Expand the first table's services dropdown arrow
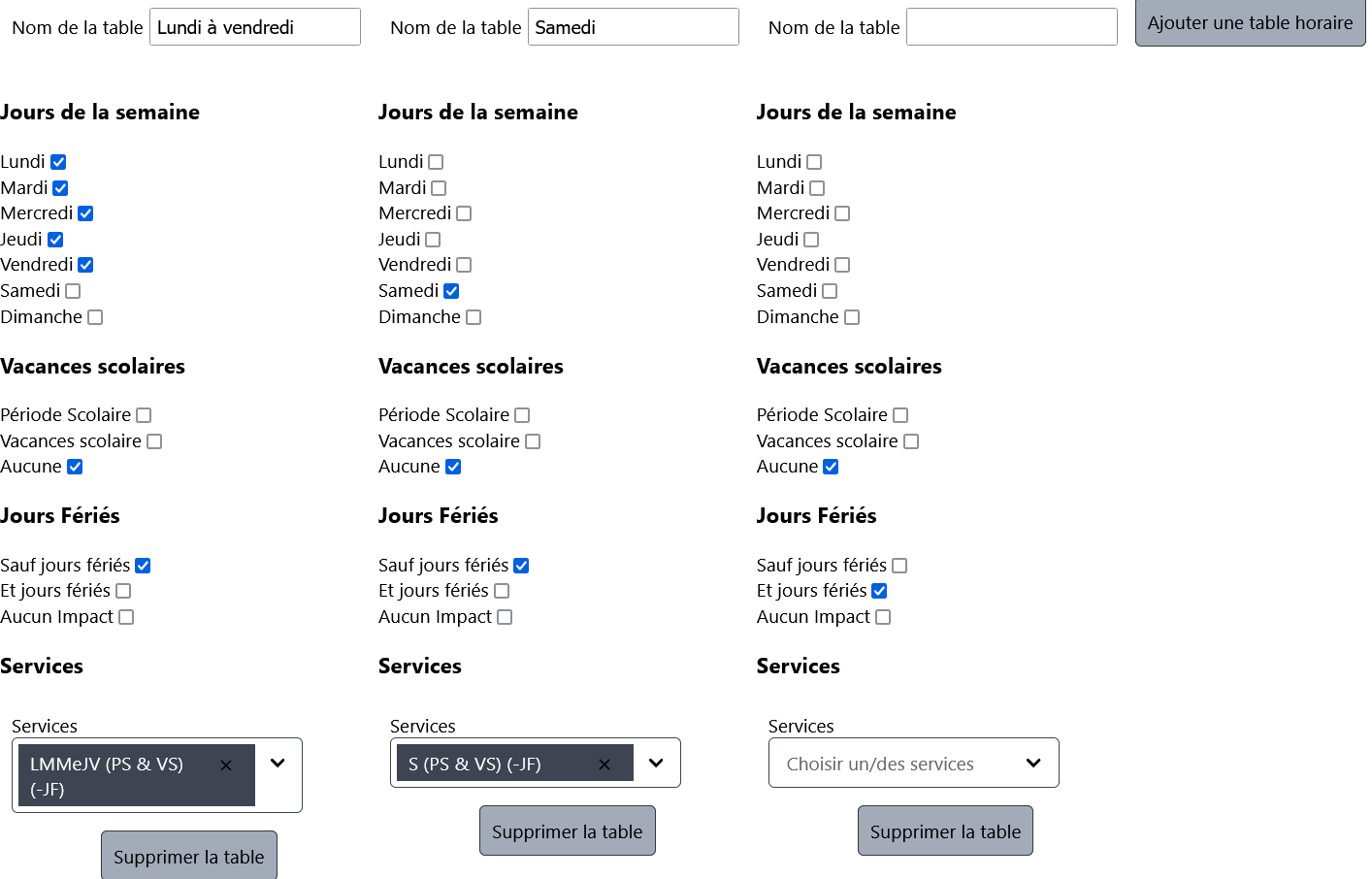The height and width of the screenshot is (879, 1372). pos(278,764)
